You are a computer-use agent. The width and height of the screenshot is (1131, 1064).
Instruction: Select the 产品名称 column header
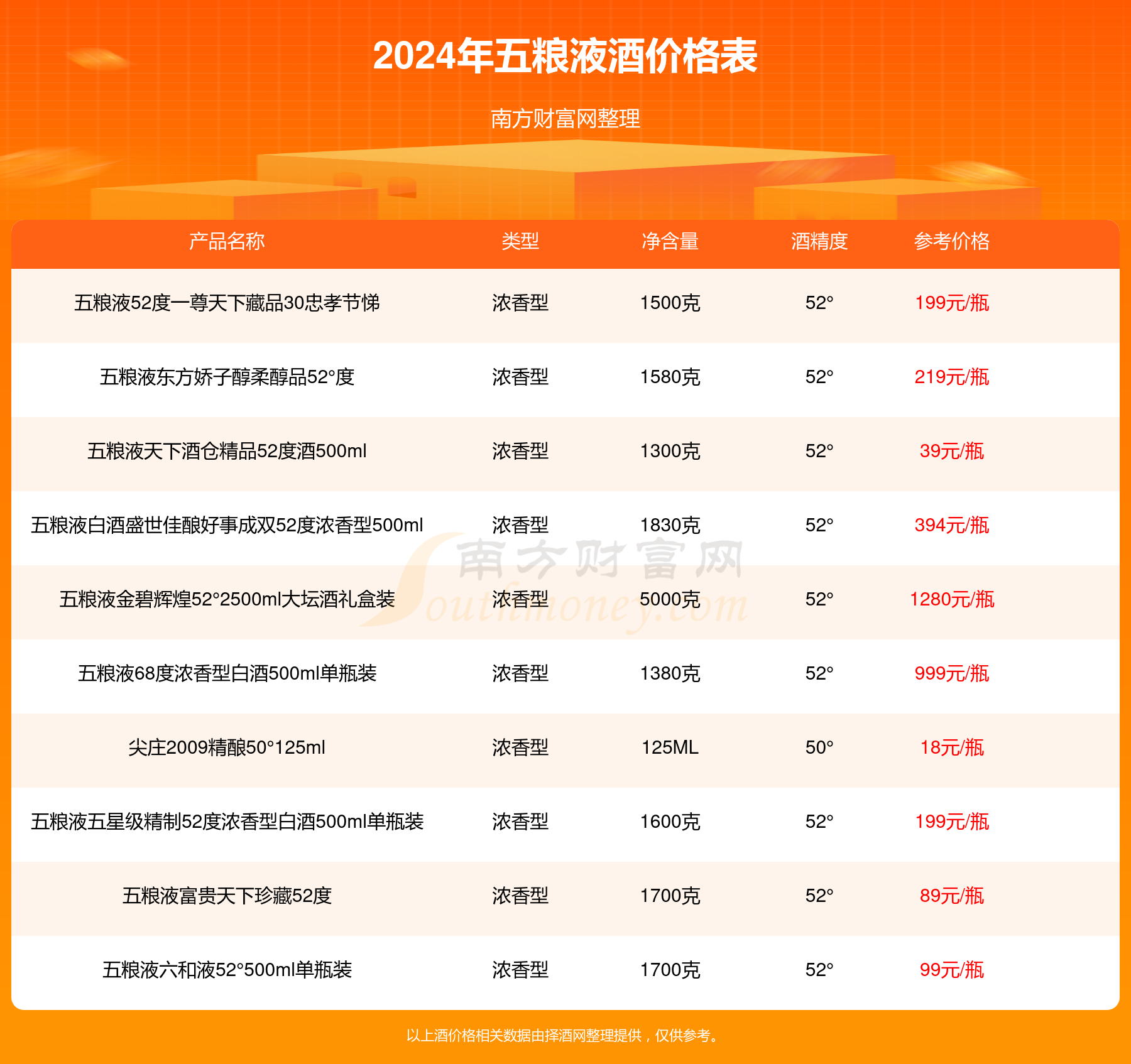pos(227,241)
